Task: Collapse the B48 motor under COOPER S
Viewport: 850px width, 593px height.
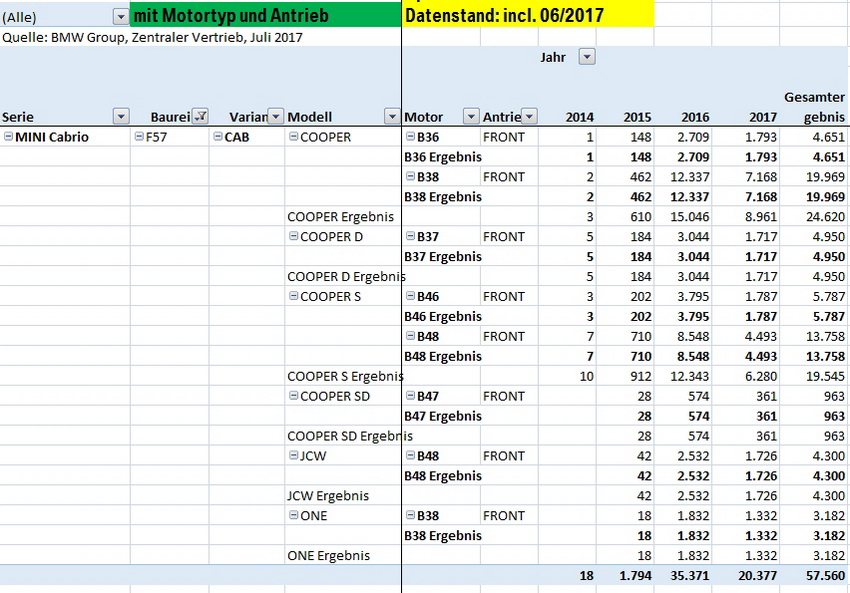Action: click(x=410, y=336)
